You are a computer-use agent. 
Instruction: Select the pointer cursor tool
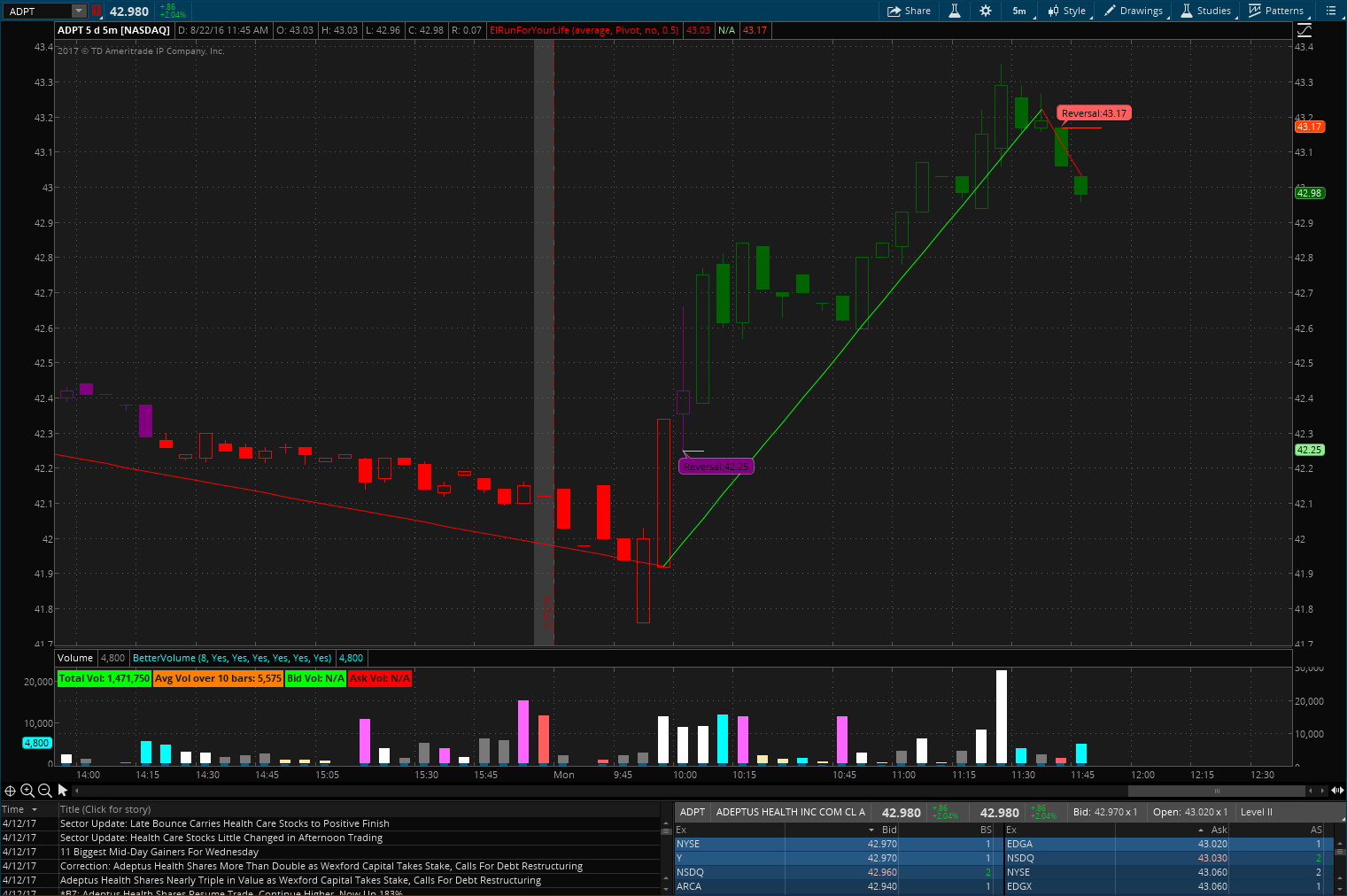pos(63,790)
